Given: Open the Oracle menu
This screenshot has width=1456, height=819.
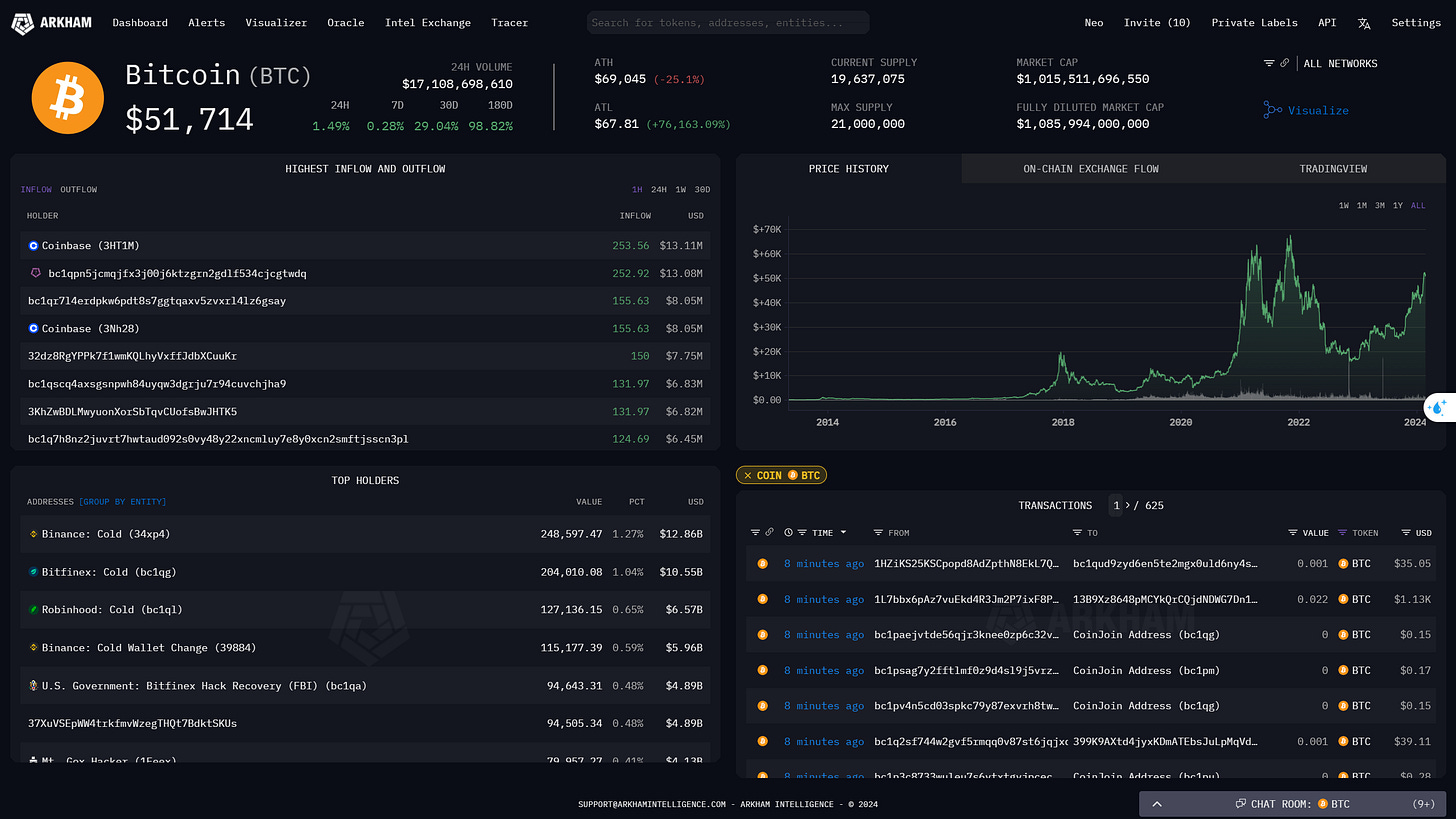Looking at the screenshot, I should 346,22.
